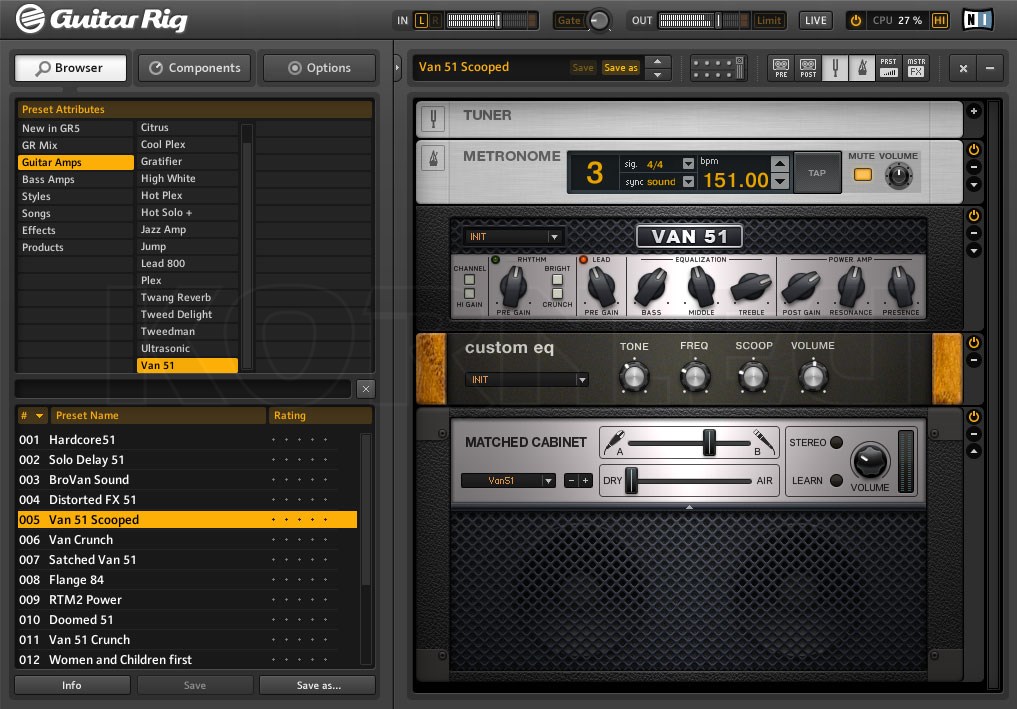Click the virtual rig/pedalboard view icon
The height and width of the screenshot is (709, 1017).
click(717, 67)
